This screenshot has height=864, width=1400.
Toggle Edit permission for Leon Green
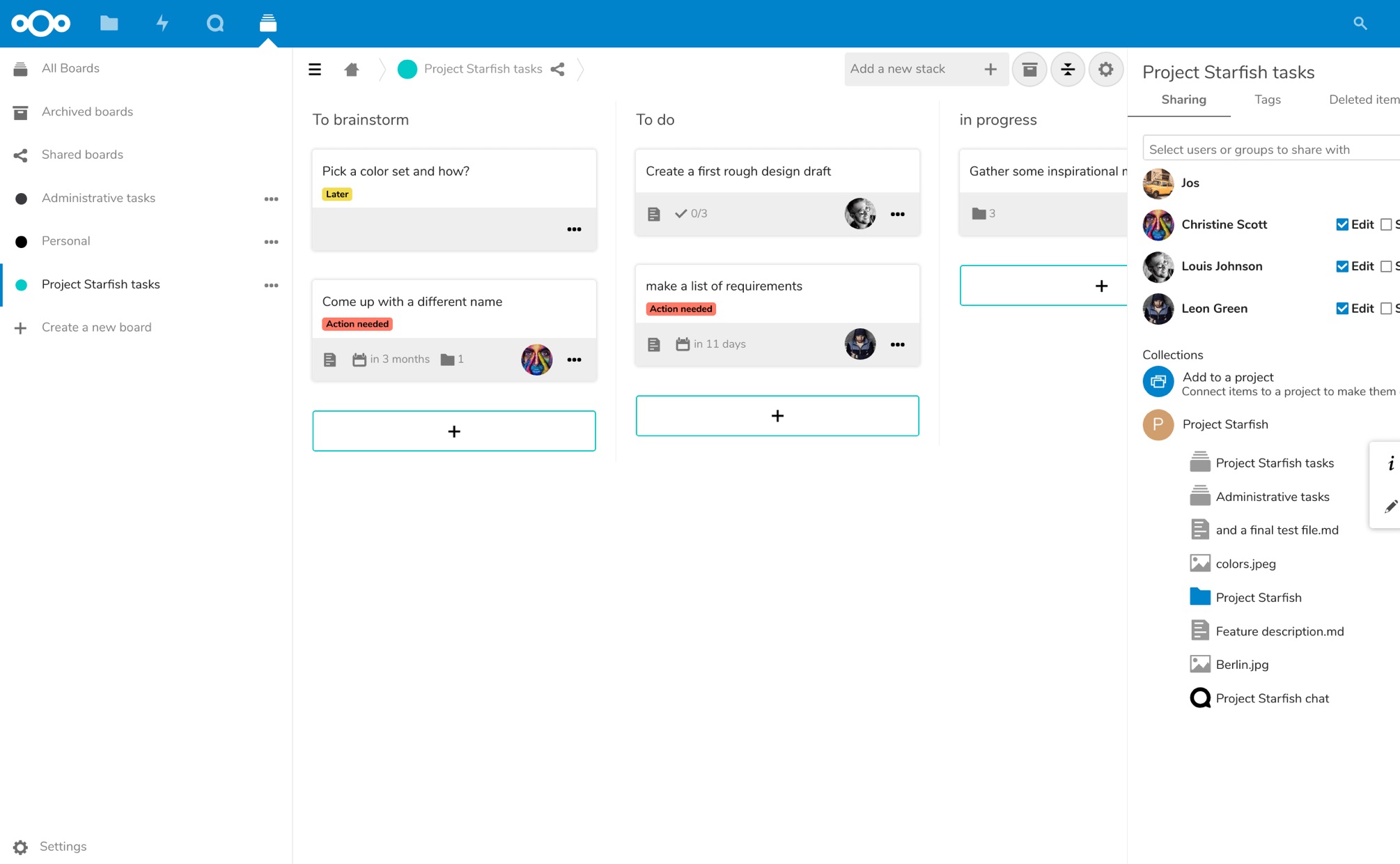click(1341, 309)
